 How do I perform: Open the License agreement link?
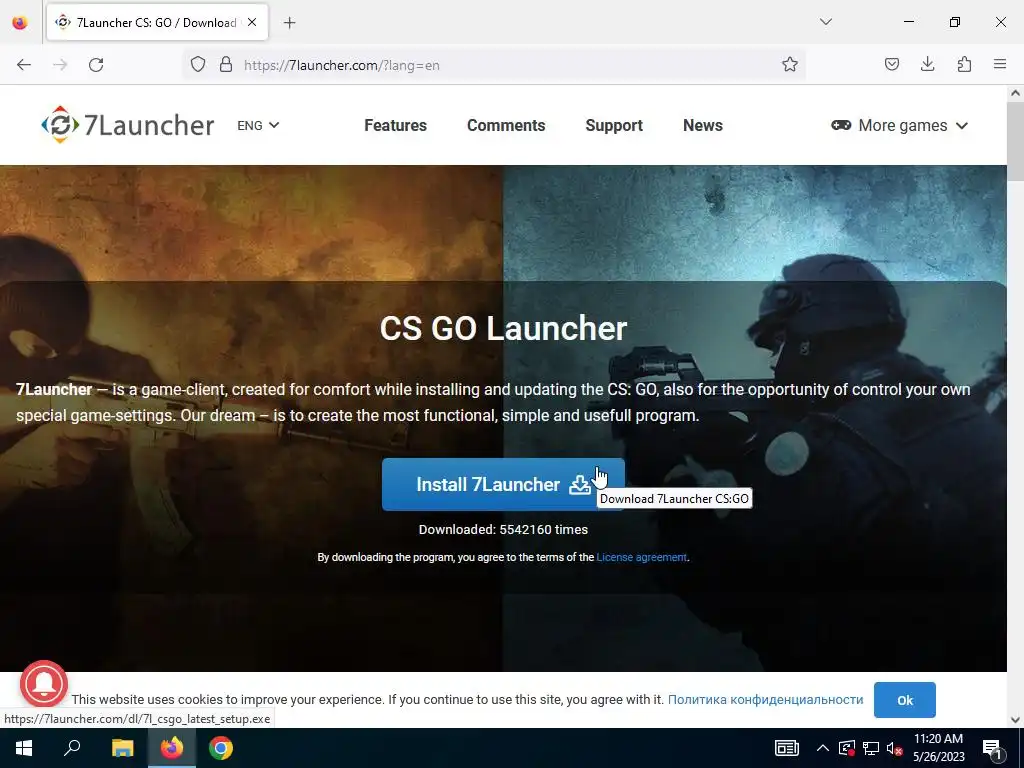pyautogui.click(x=641, y=557)
